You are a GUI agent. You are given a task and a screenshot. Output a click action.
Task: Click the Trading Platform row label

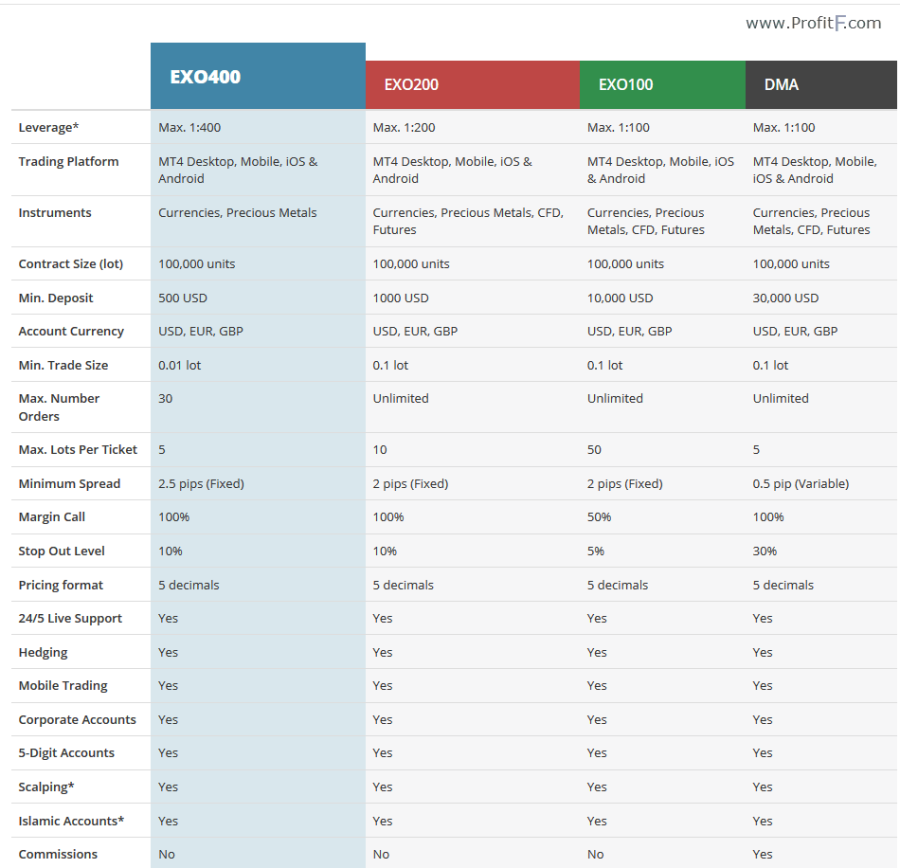pyautogui.click(x=68, y=161)
